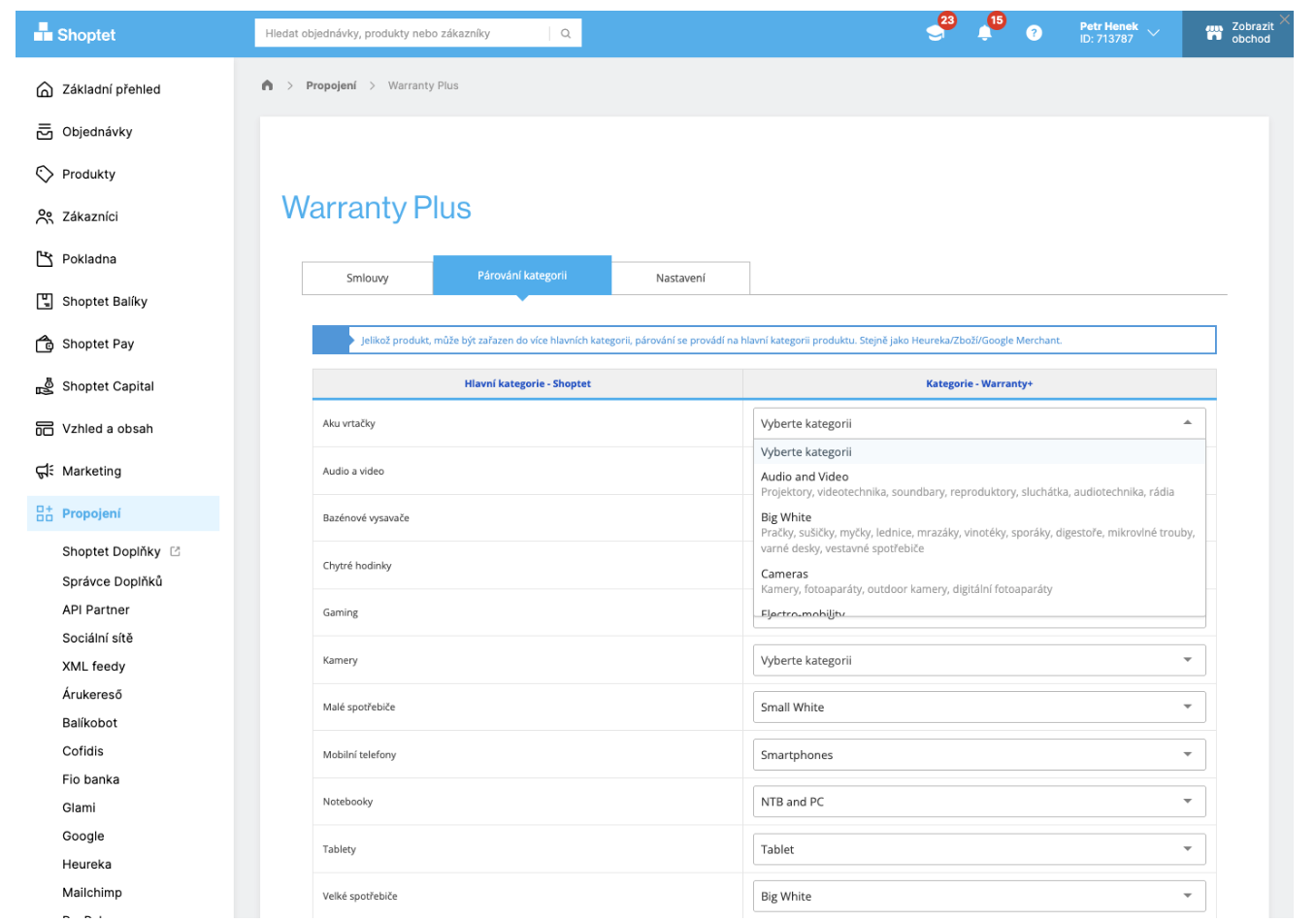The width and height of the screenshot is (1316, 922).
Task: Open the Petr Henek account menu
Action: point(1118,33)
